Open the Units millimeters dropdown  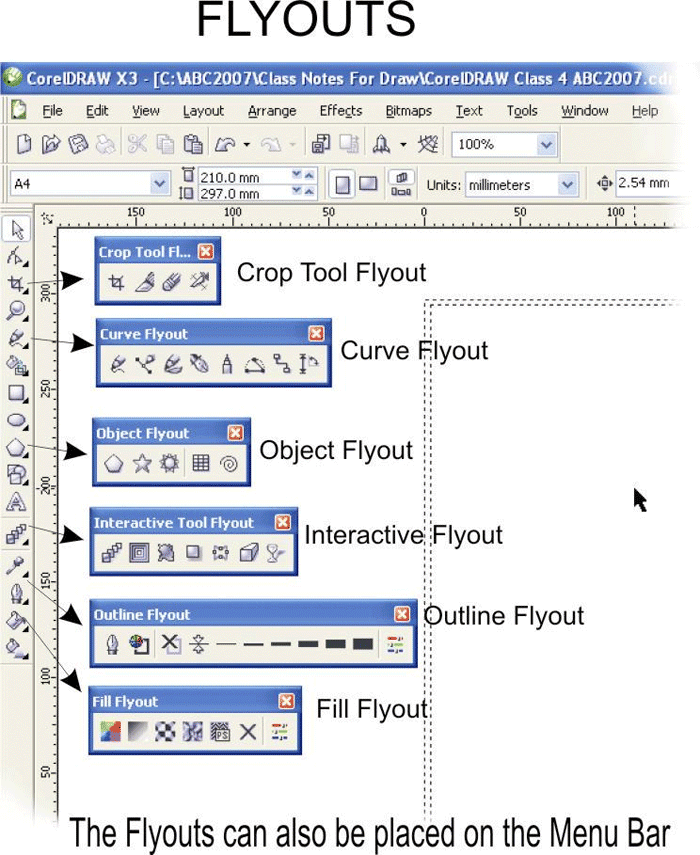pos(568,185)
